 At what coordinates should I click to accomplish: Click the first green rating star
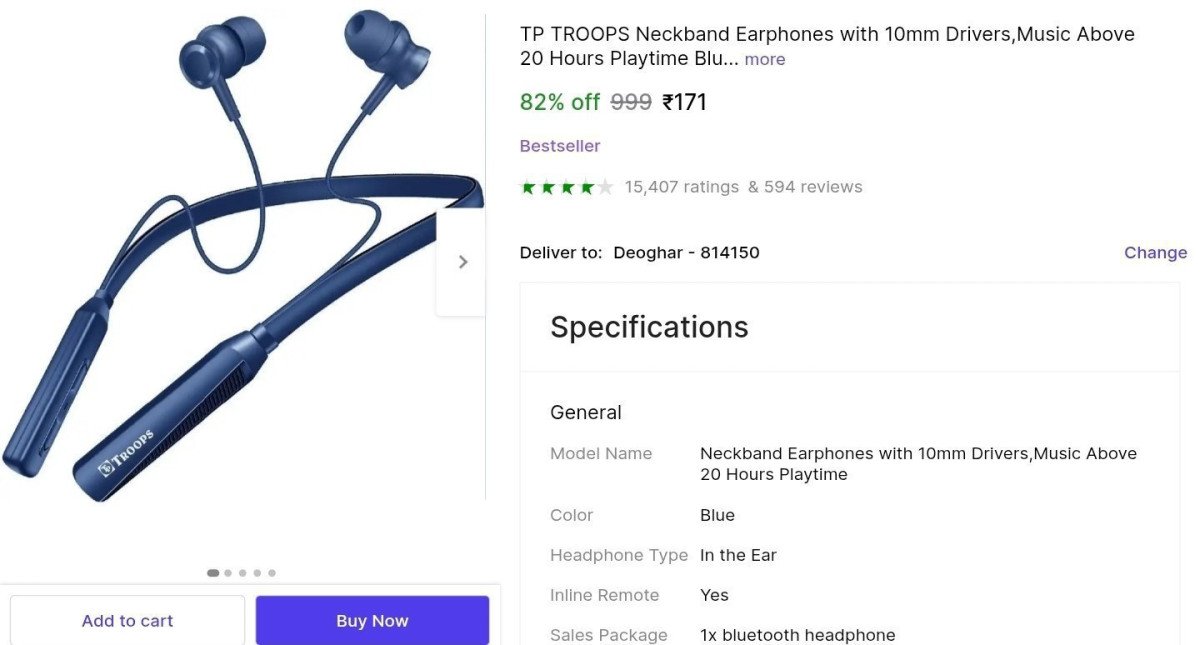528,187
